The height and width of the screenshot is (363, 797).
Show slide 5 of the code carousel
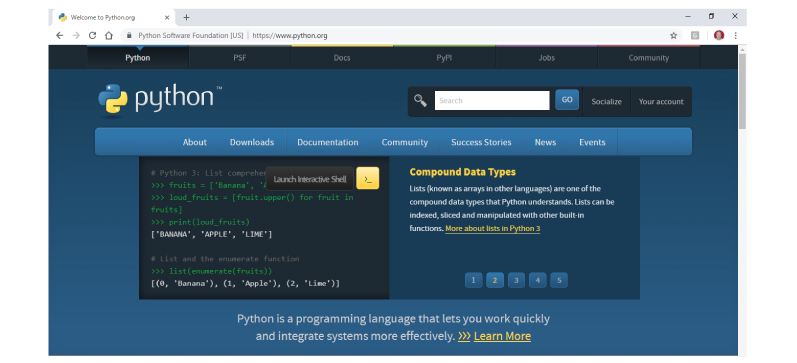[x=559, y=280]
